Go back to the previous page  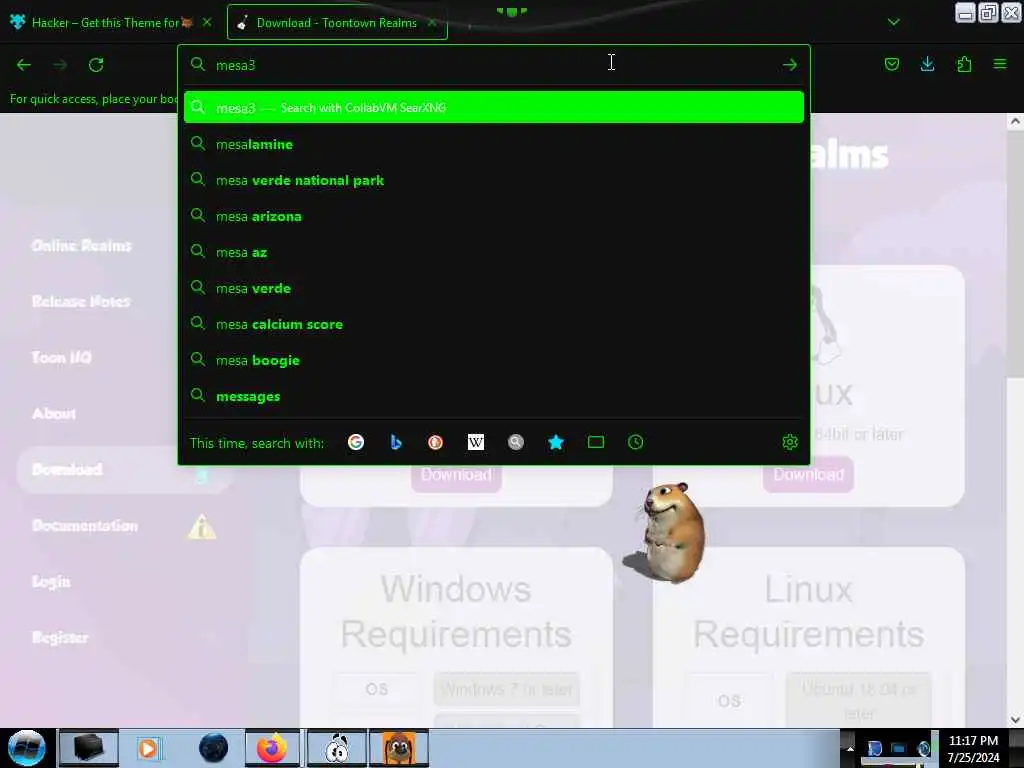(24, 65)
